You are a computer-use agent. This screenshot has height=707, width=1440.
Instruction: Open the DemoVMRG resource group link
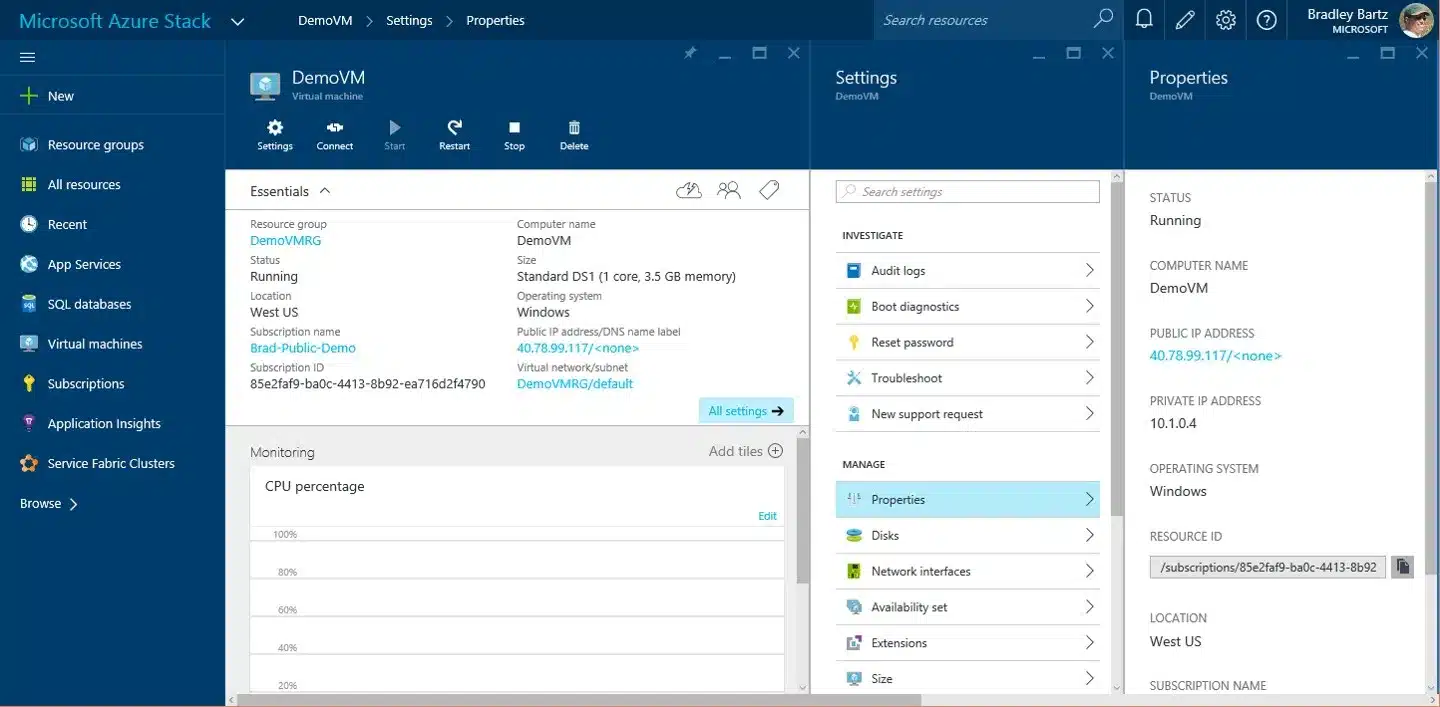click(x=286, y=240)
